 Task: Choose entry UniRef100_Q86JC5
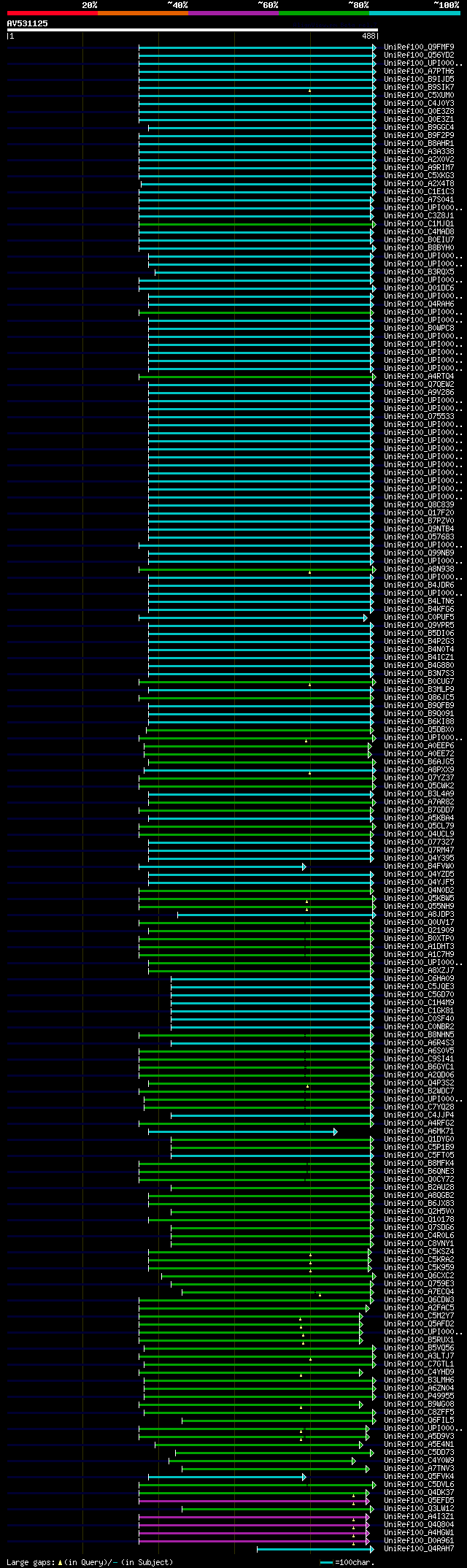pos(419,697)
